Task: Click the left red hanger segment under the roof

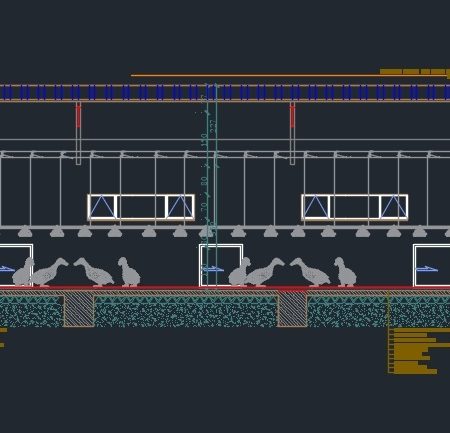Action: point(78,115)
